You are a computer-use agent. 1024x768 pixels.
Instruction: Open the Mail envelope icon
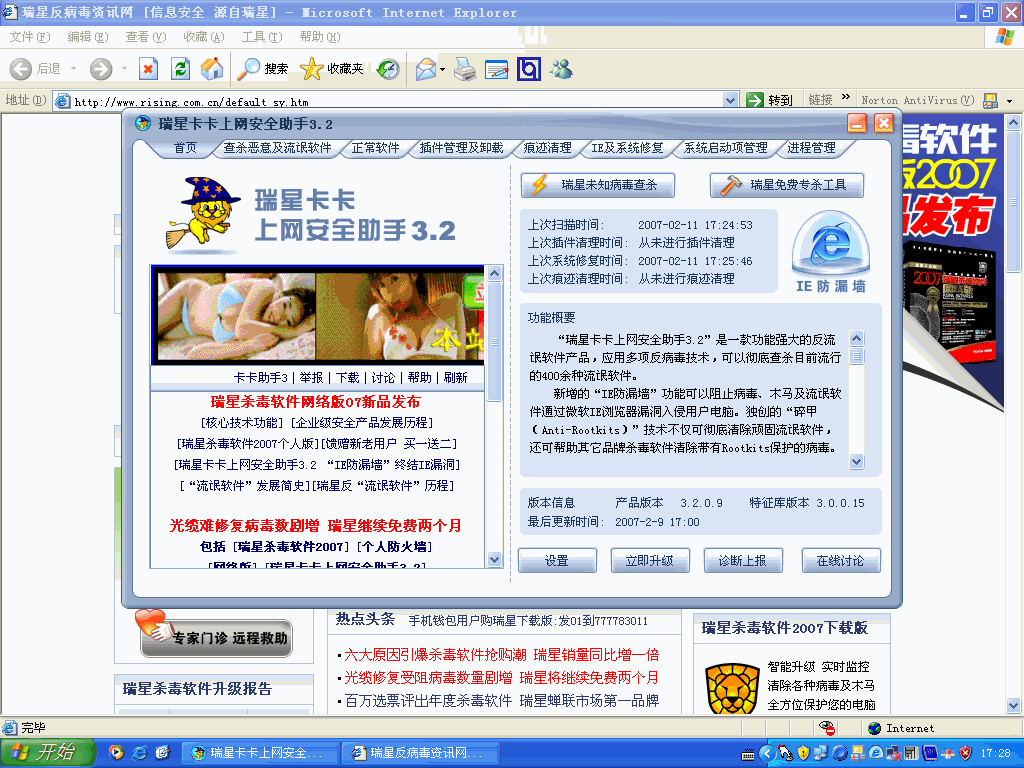pos(425,69)
